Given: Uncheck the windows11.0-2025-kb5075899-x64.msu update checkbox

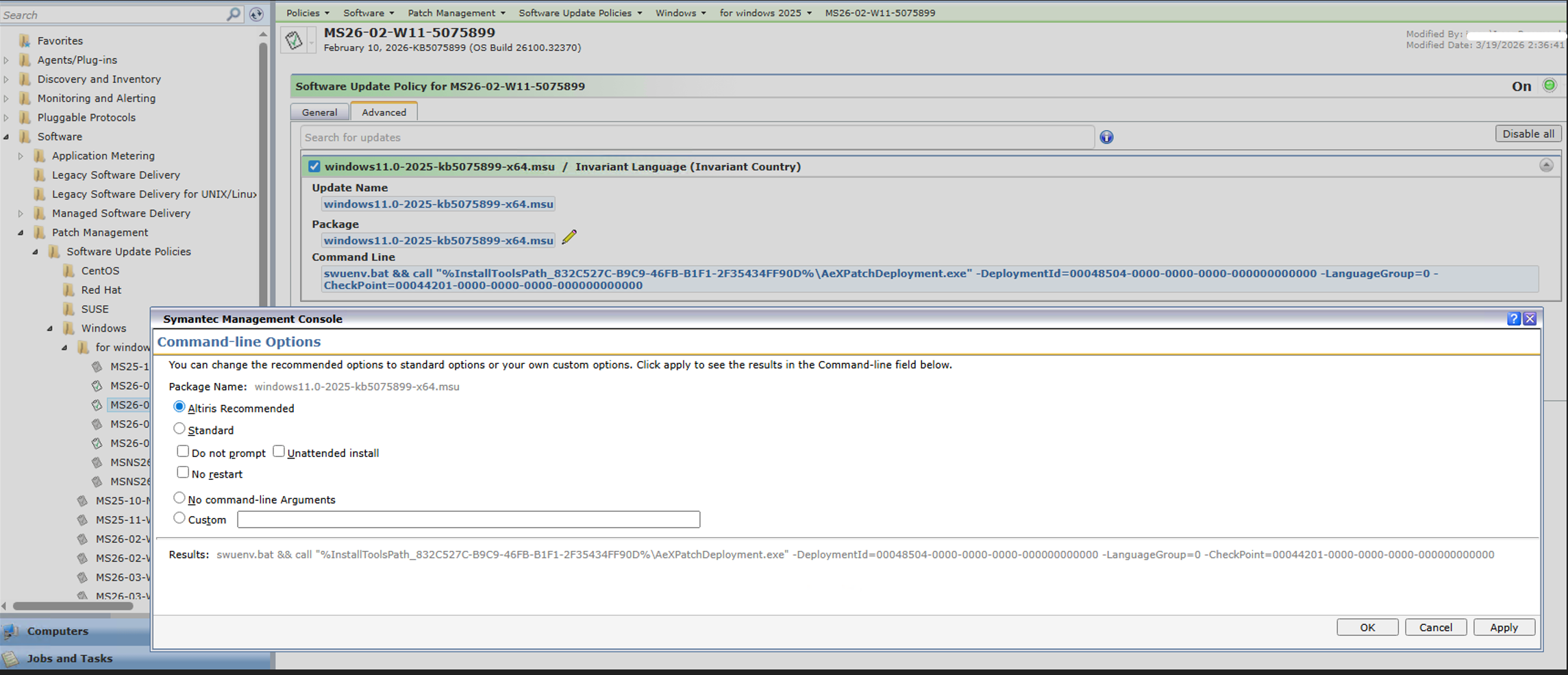Looking at the screenshot, I should (314, 167).
